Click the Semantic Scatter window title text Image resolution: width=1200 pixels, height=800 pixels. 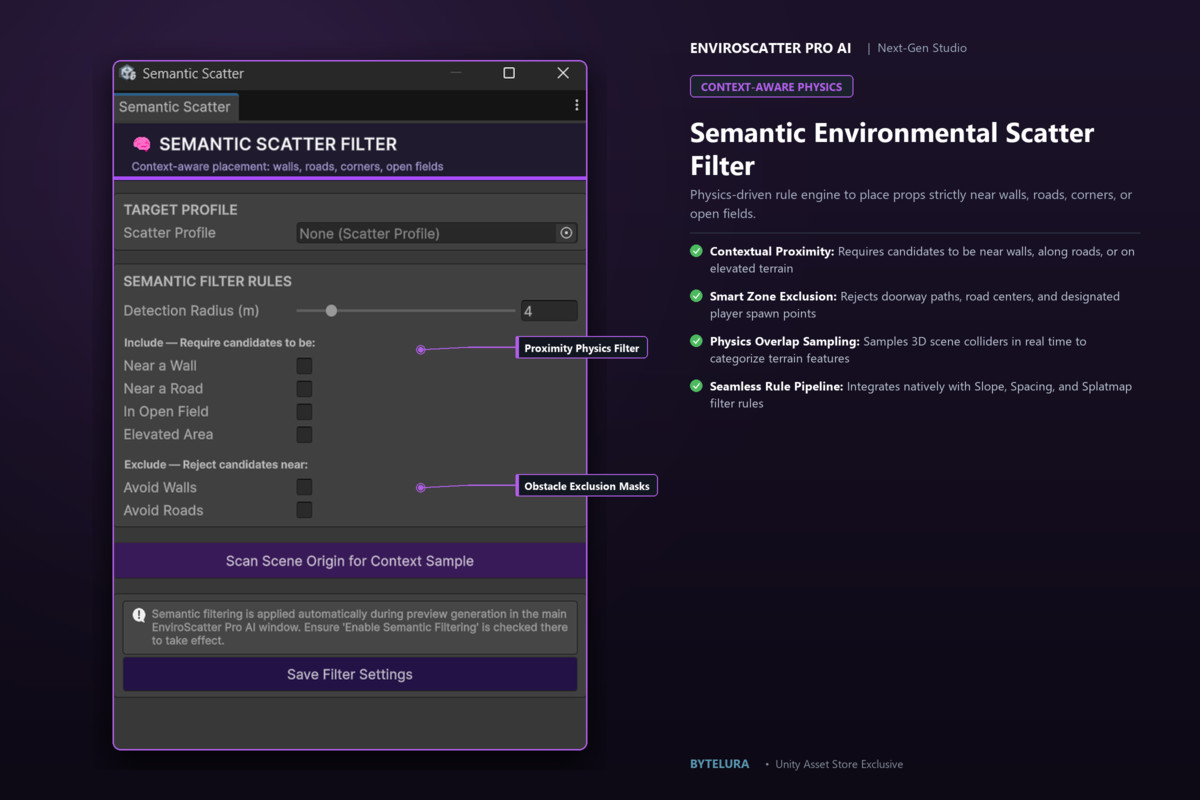coord(193,73)
